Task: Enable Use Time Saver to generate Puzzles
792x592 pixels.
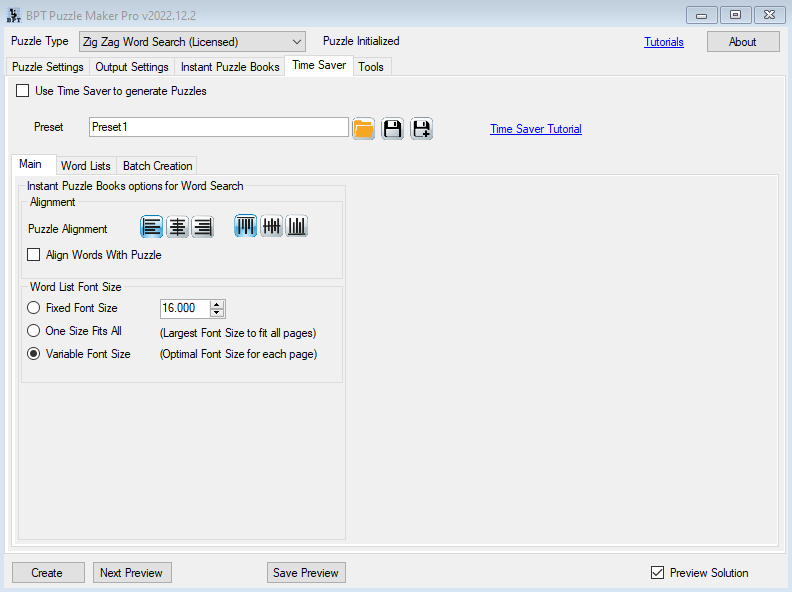Action: [23, 91]
